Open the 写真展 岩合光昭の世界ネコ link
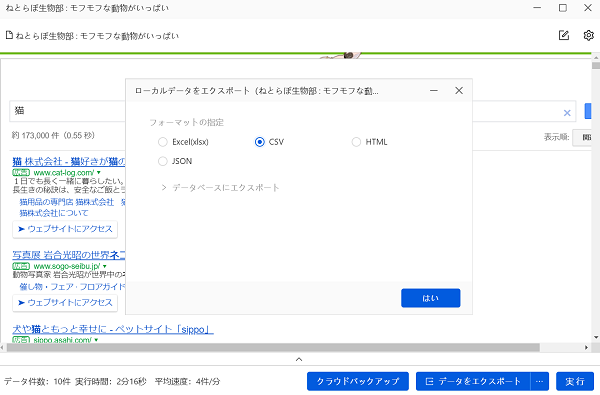The height and width of the screenshot is (395, 600). pos(68,255)
